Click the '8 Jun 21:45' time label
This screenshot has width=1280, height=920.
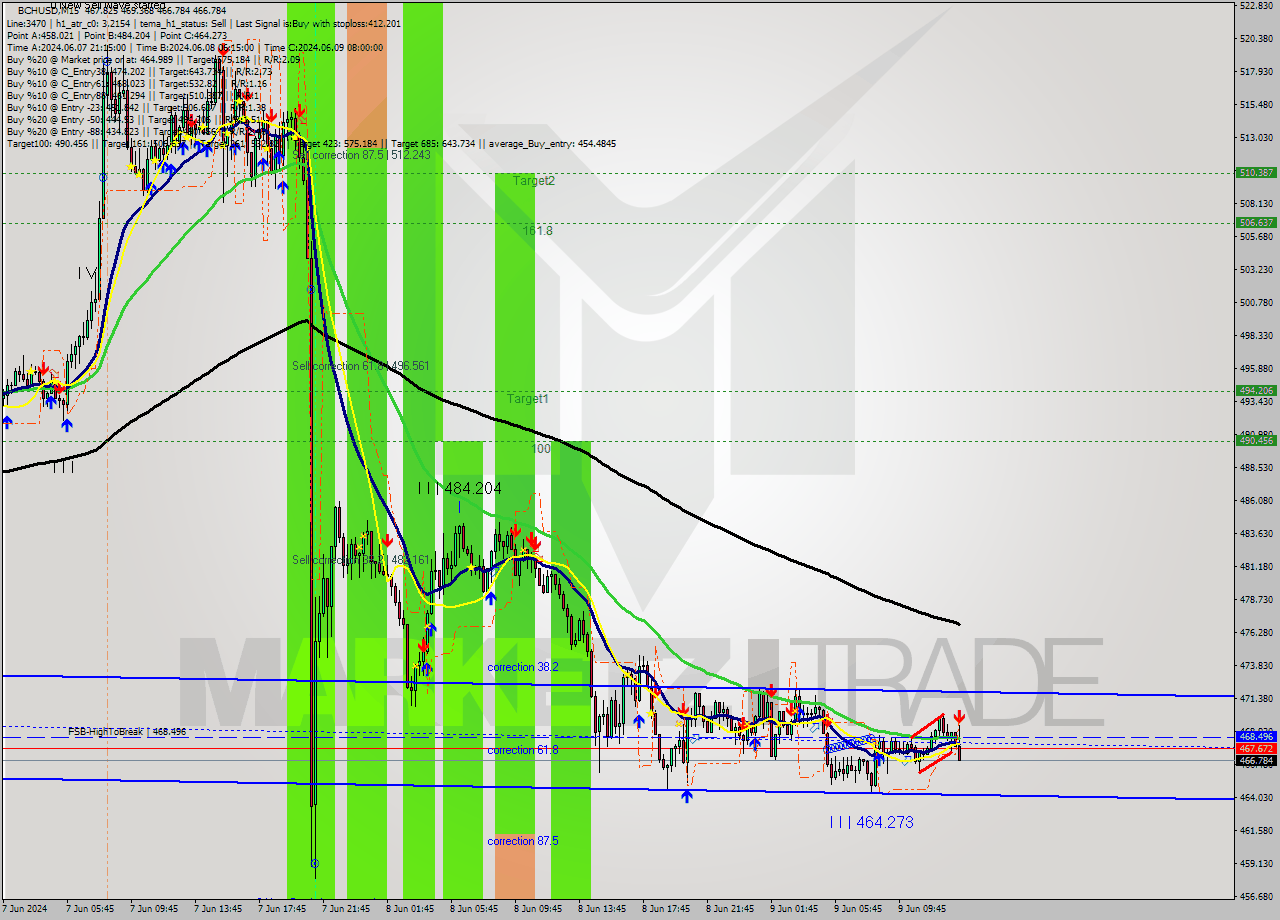pos(728,909)
